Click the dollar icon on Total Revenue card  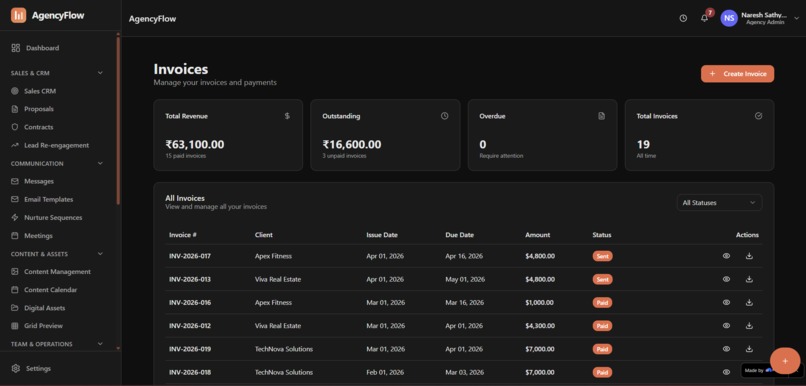tap(287, 116)
